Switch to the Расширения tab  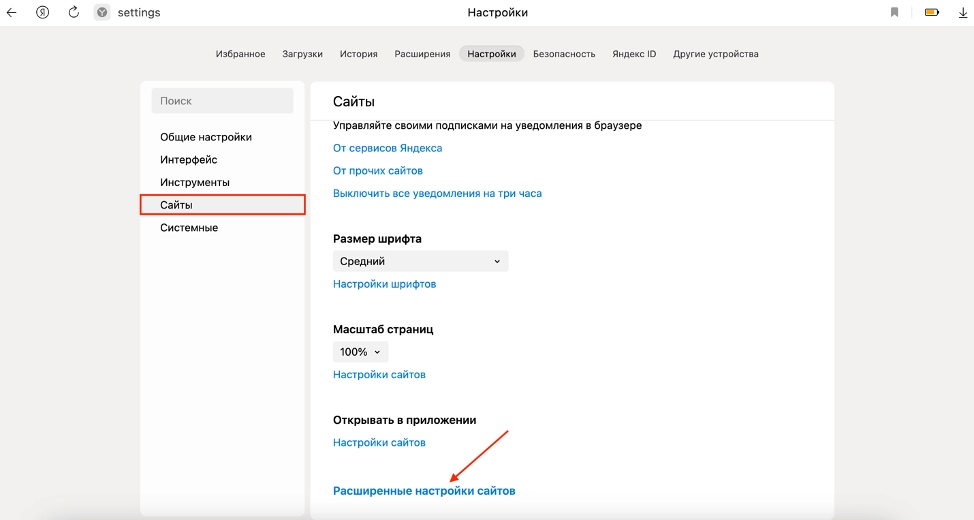click(x=422, y=54)
